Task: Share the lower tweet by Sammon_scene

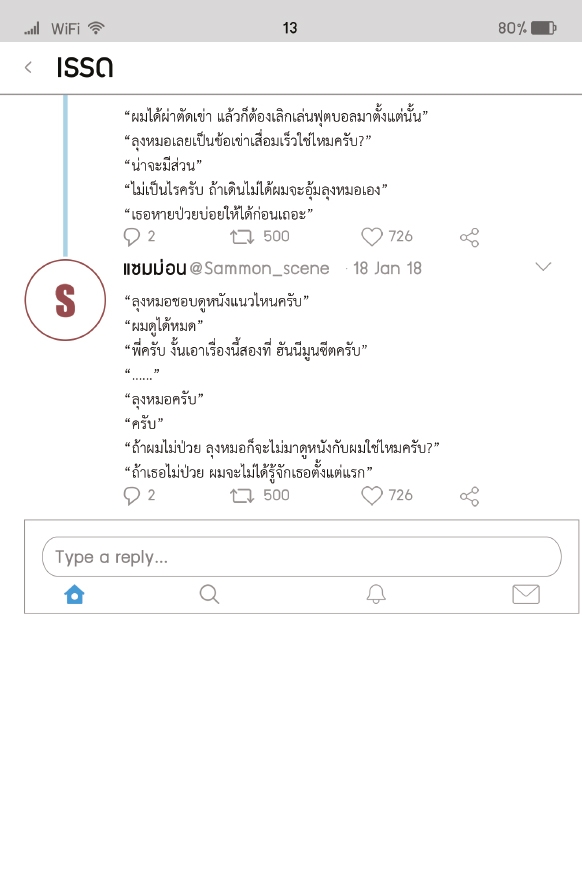Action: [469, 496]
